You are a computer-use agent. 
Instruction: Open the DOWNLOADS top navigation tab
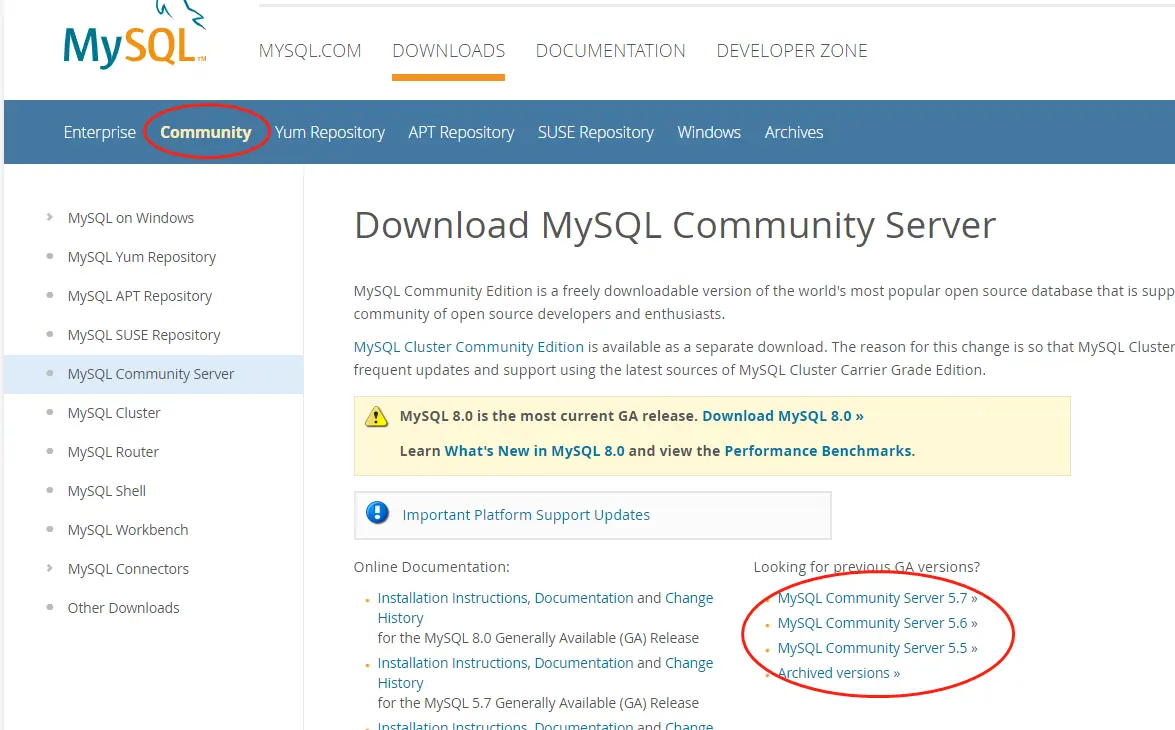(449, 51)
